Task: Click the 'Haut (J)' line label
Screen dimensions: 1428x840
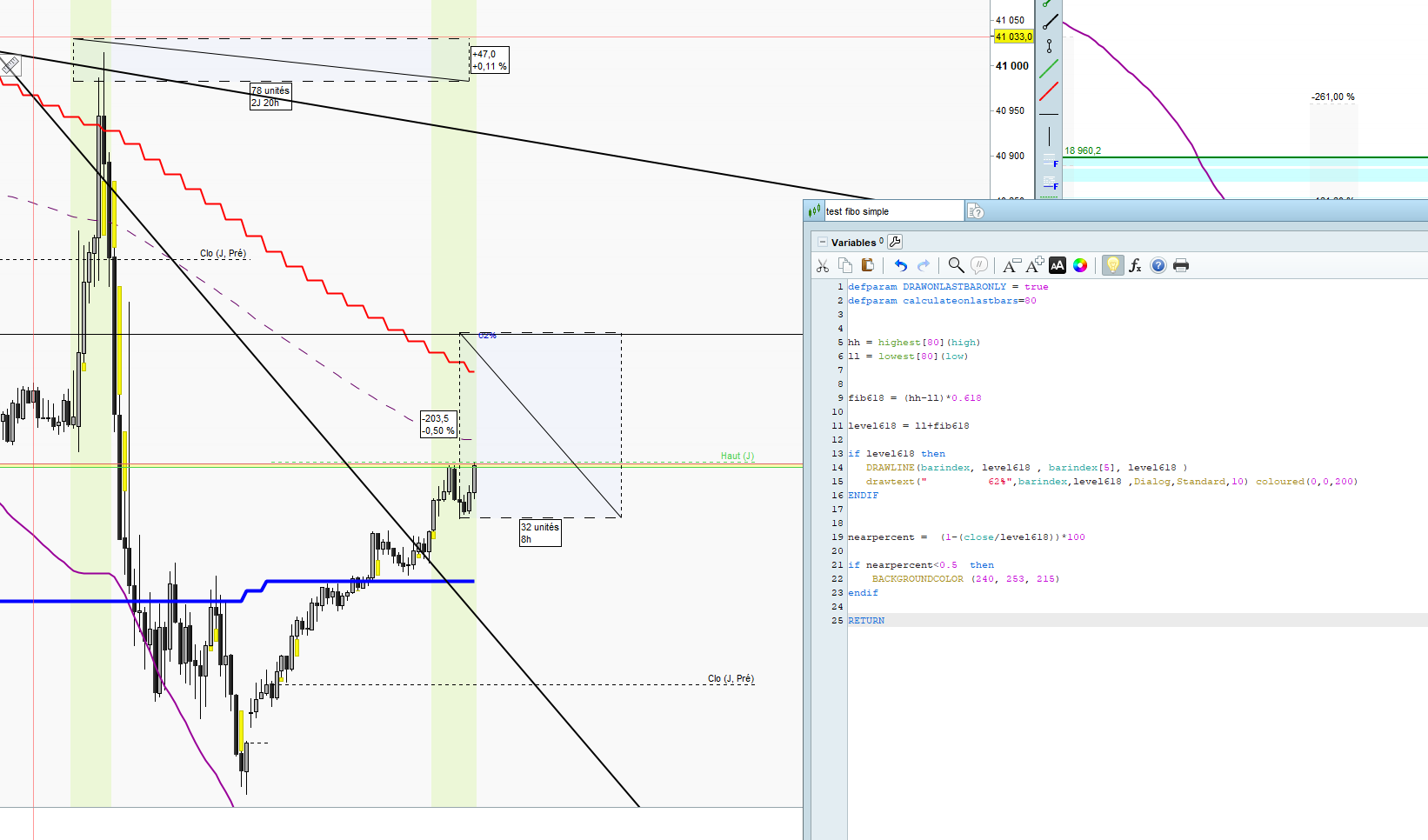Action: coord(737,456)
